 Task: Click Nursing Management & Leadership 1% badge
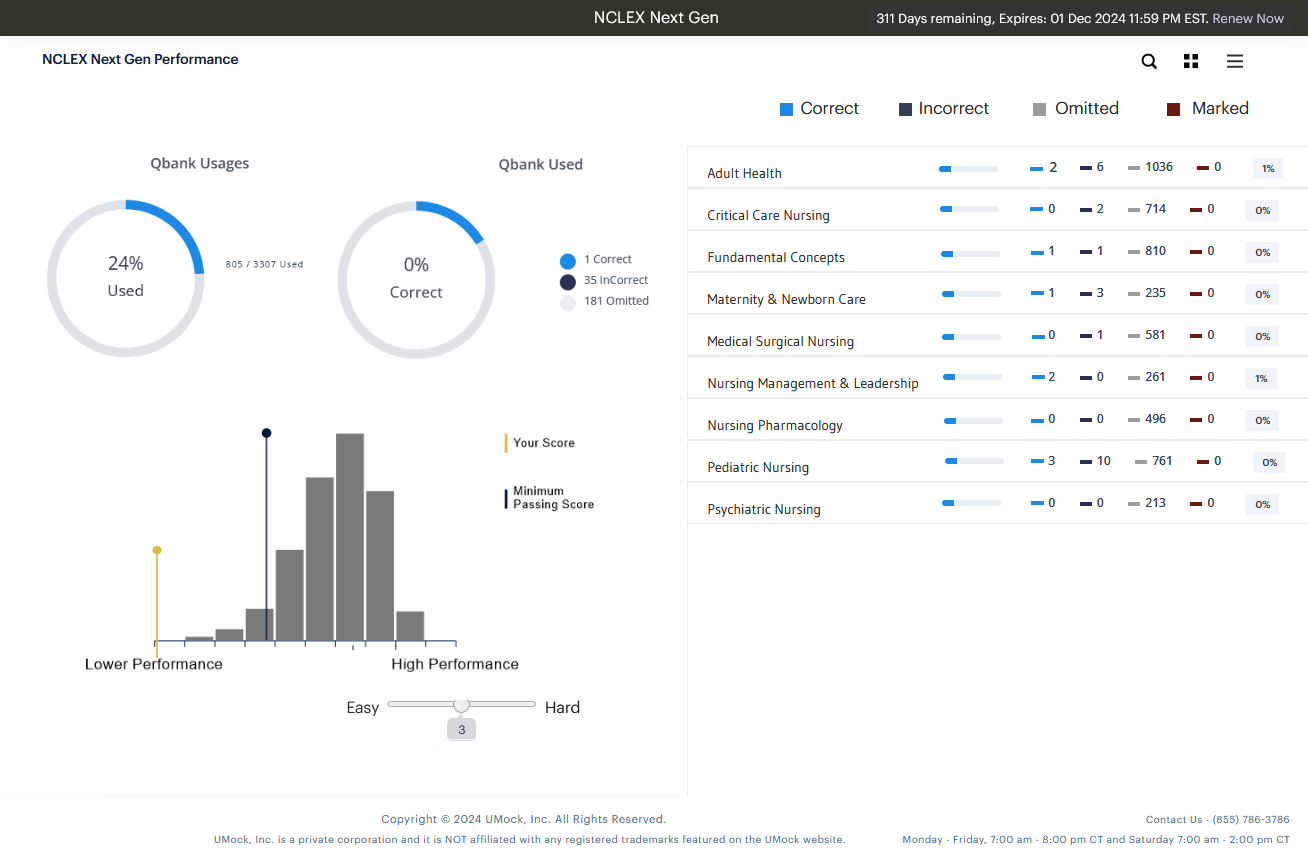click(1261, 378)
